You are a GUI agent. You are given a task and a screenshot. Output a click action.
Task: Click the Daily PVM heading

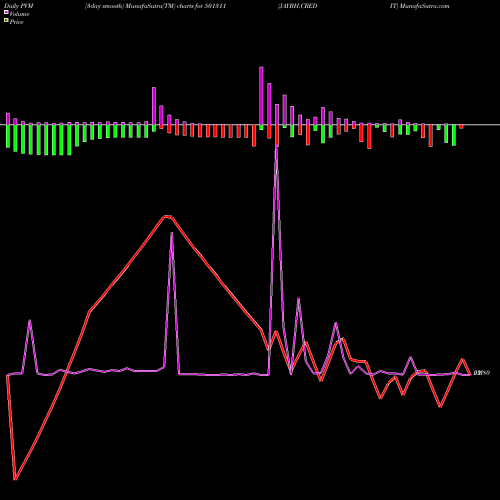[x=19, y=6]
